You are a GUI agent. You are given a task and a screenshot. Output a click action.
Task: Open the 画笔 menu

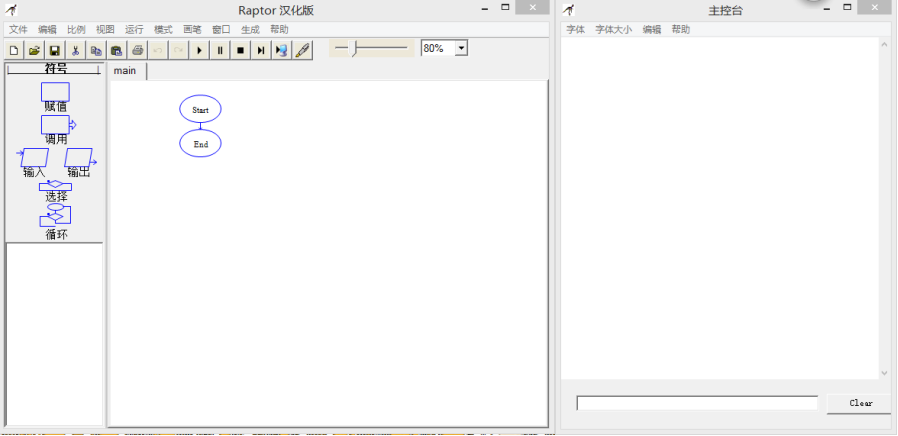point(192,29)
